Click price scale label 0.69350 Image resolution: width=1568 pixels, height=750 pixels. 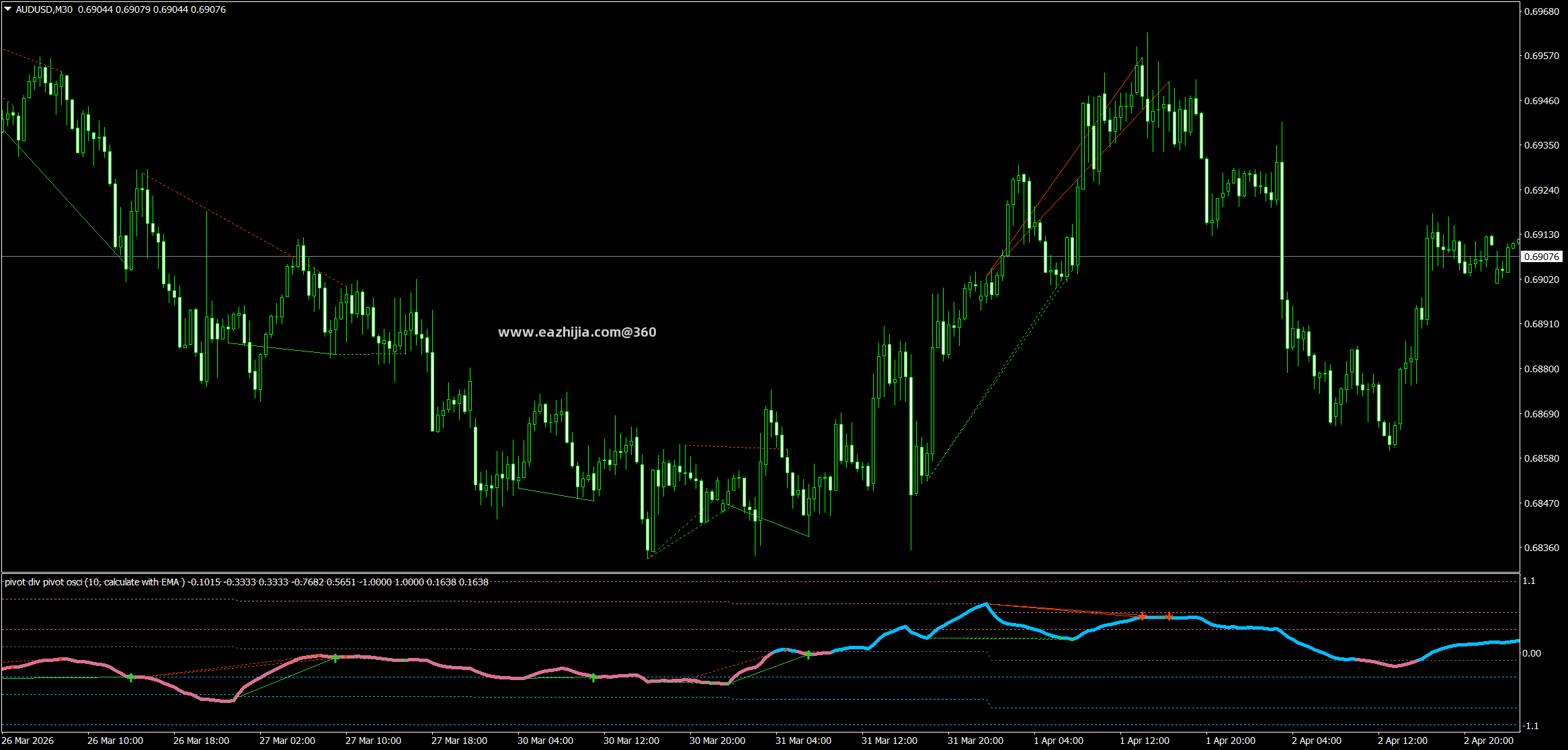(x=1541, y=145)
